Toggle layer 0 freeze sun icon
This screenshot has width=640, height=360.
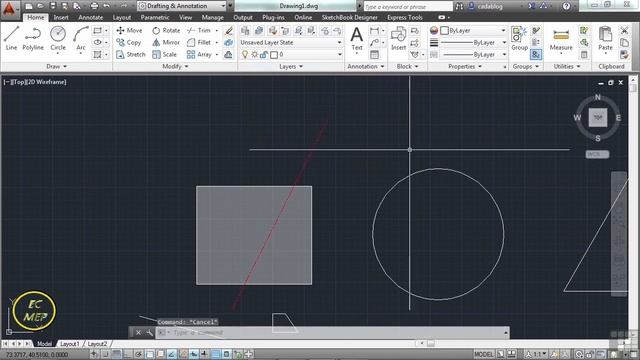[254, 54]
